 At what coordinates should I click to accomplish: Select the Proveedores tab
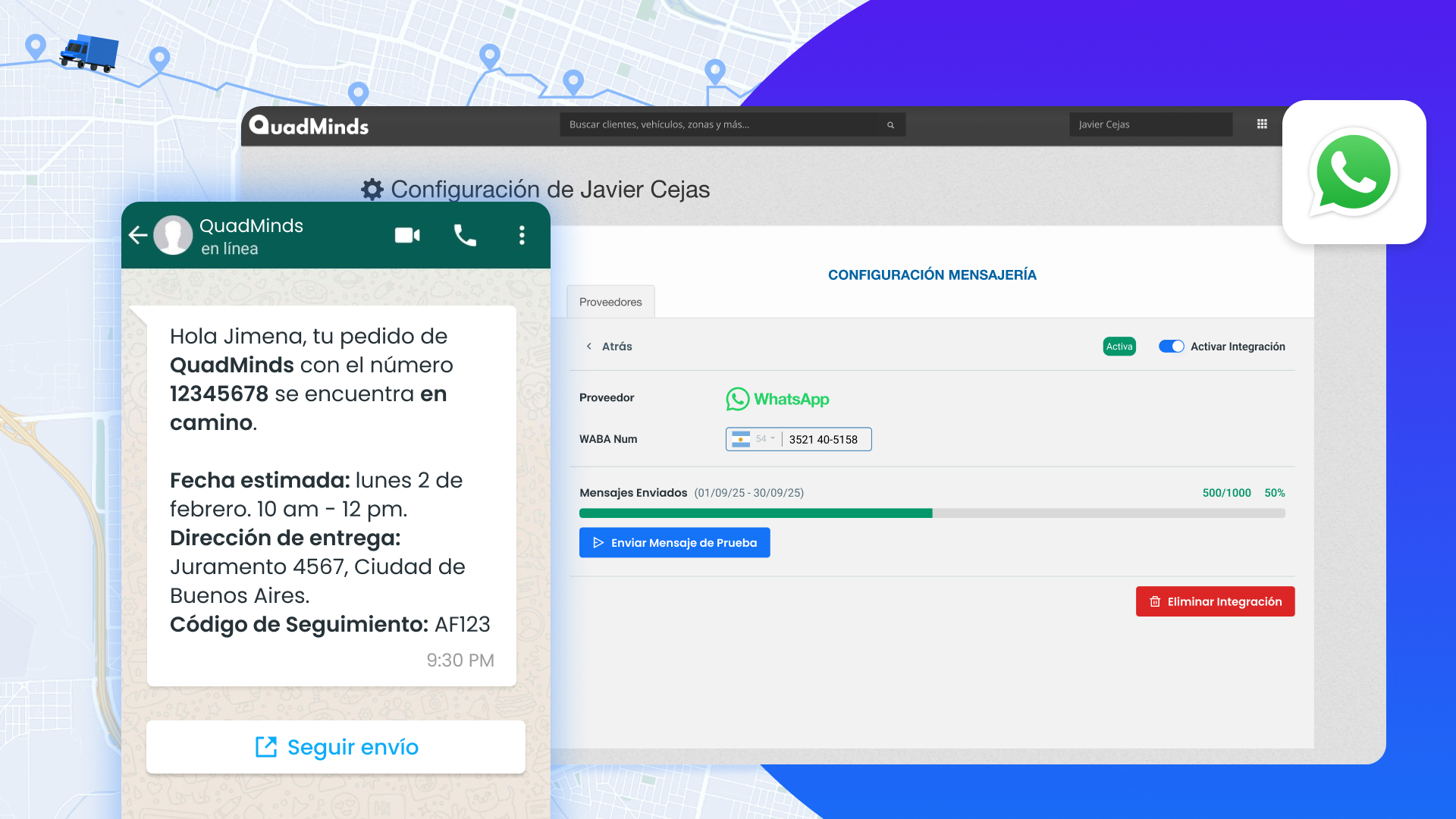[x=610, y=302]
